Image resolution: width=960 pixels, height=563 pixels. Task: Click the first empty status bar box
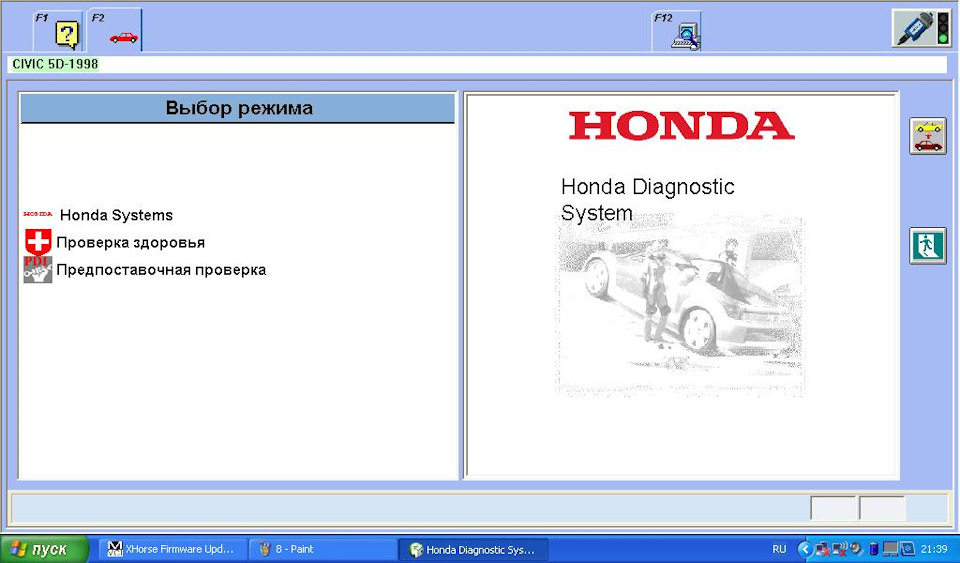coord(833,509)
